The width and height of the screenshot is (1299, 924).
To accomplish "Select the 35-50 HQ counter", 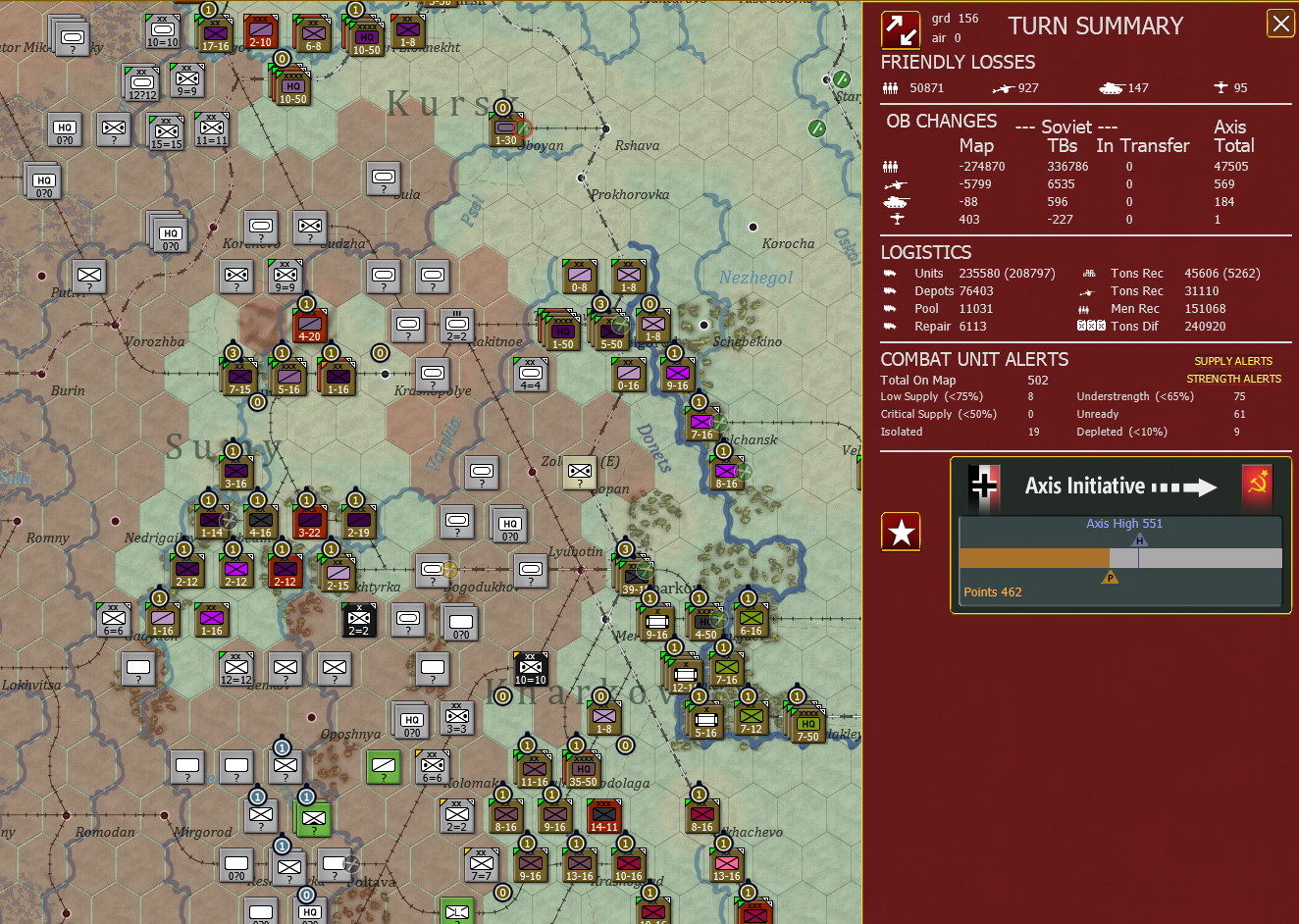I will 583,770.
